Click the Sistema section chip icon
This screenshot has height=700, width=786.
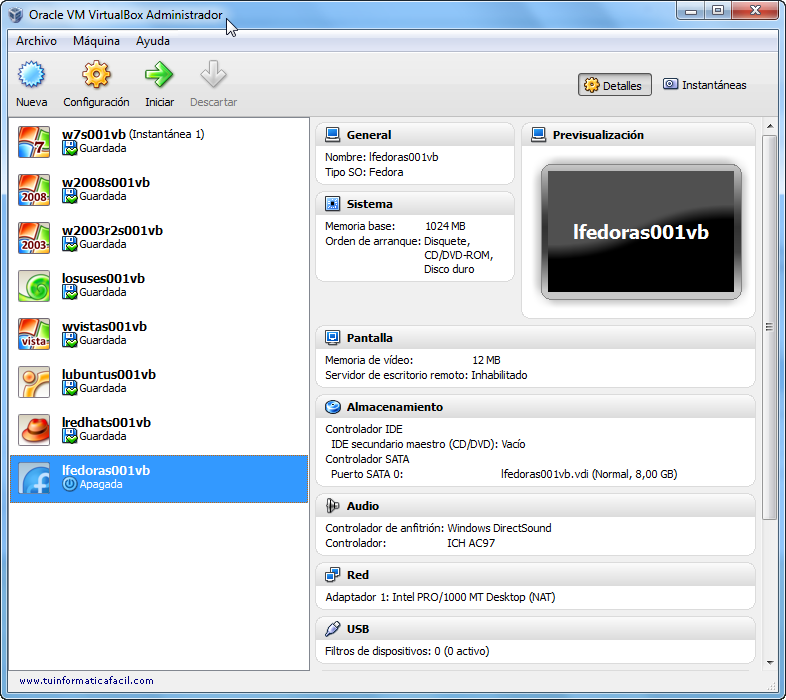(x=332, y=204)
